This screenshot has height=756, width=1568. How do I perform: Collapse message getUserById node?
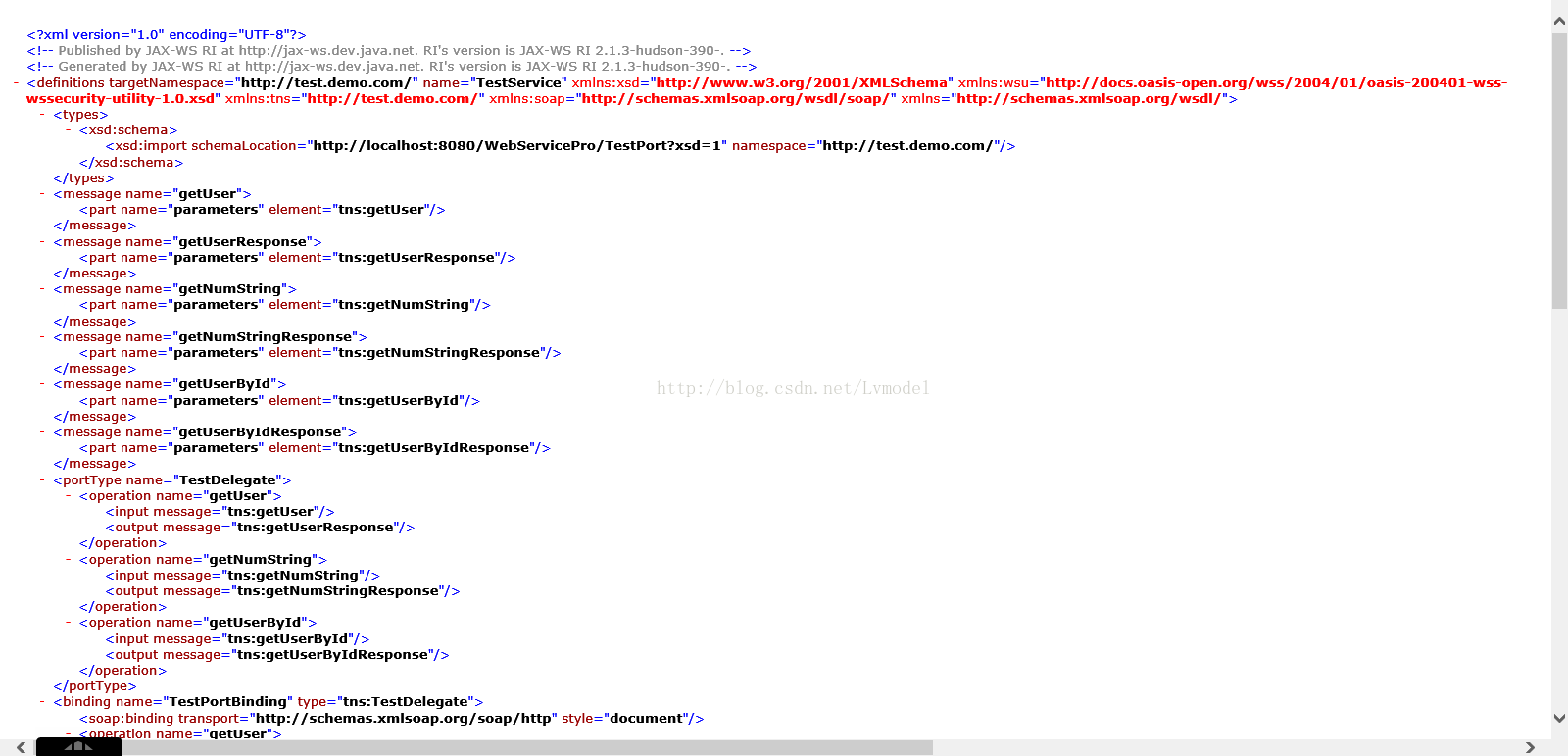43,384
